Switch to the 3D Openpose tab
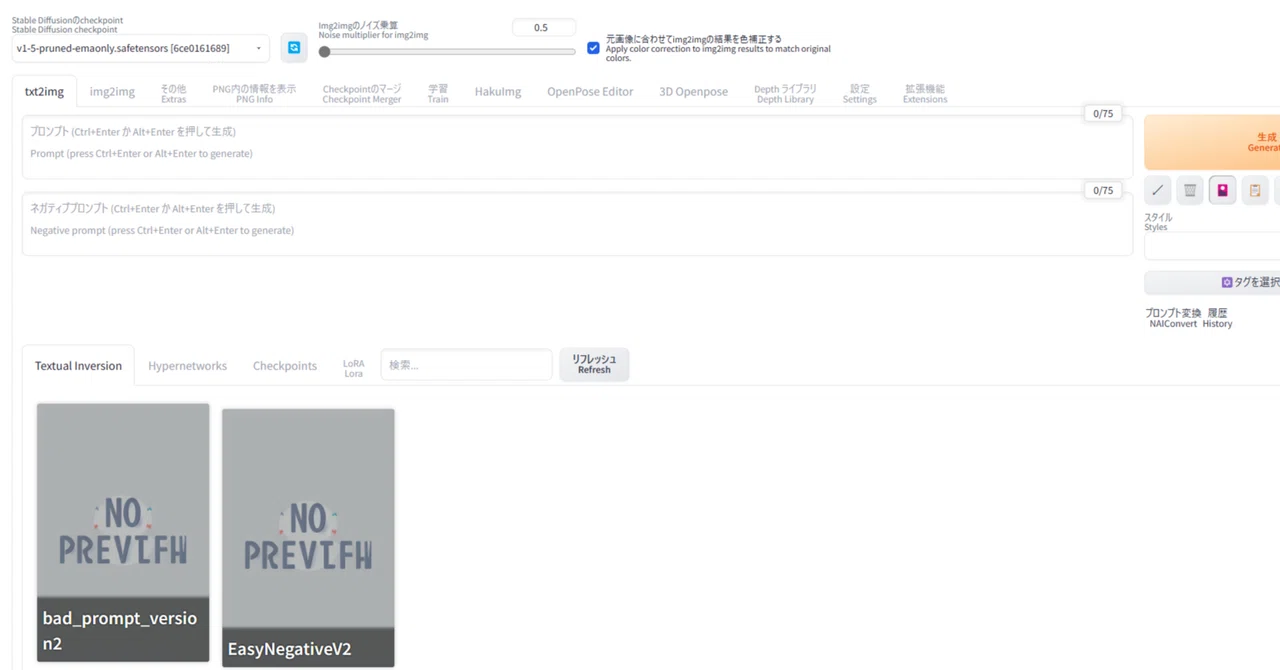The height and width of the screenshot is (670, 1280). coord(694,92)
